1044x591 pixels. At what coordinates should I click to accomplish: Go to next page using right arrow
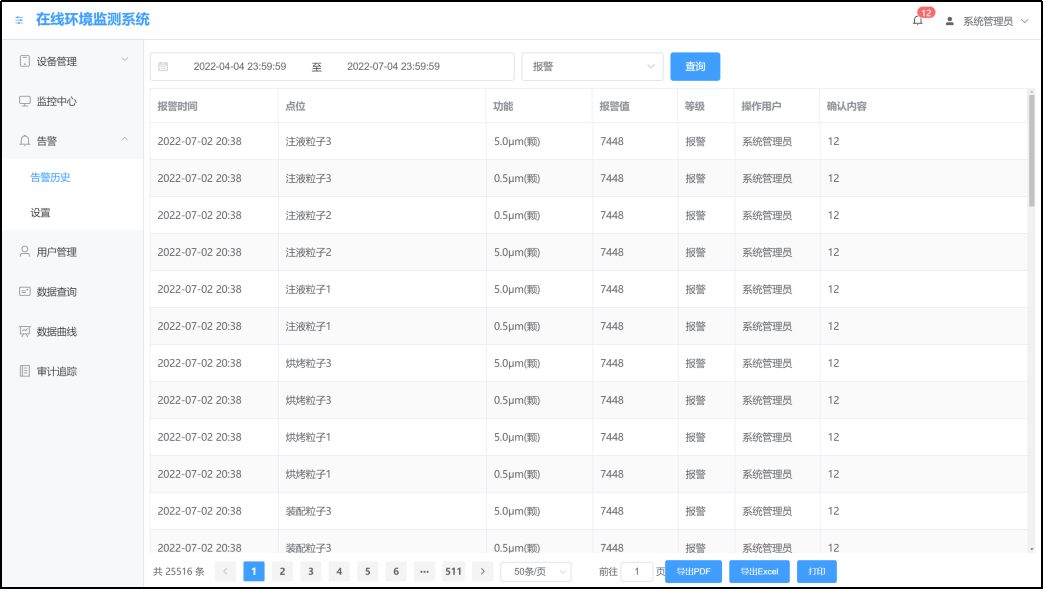483,572
